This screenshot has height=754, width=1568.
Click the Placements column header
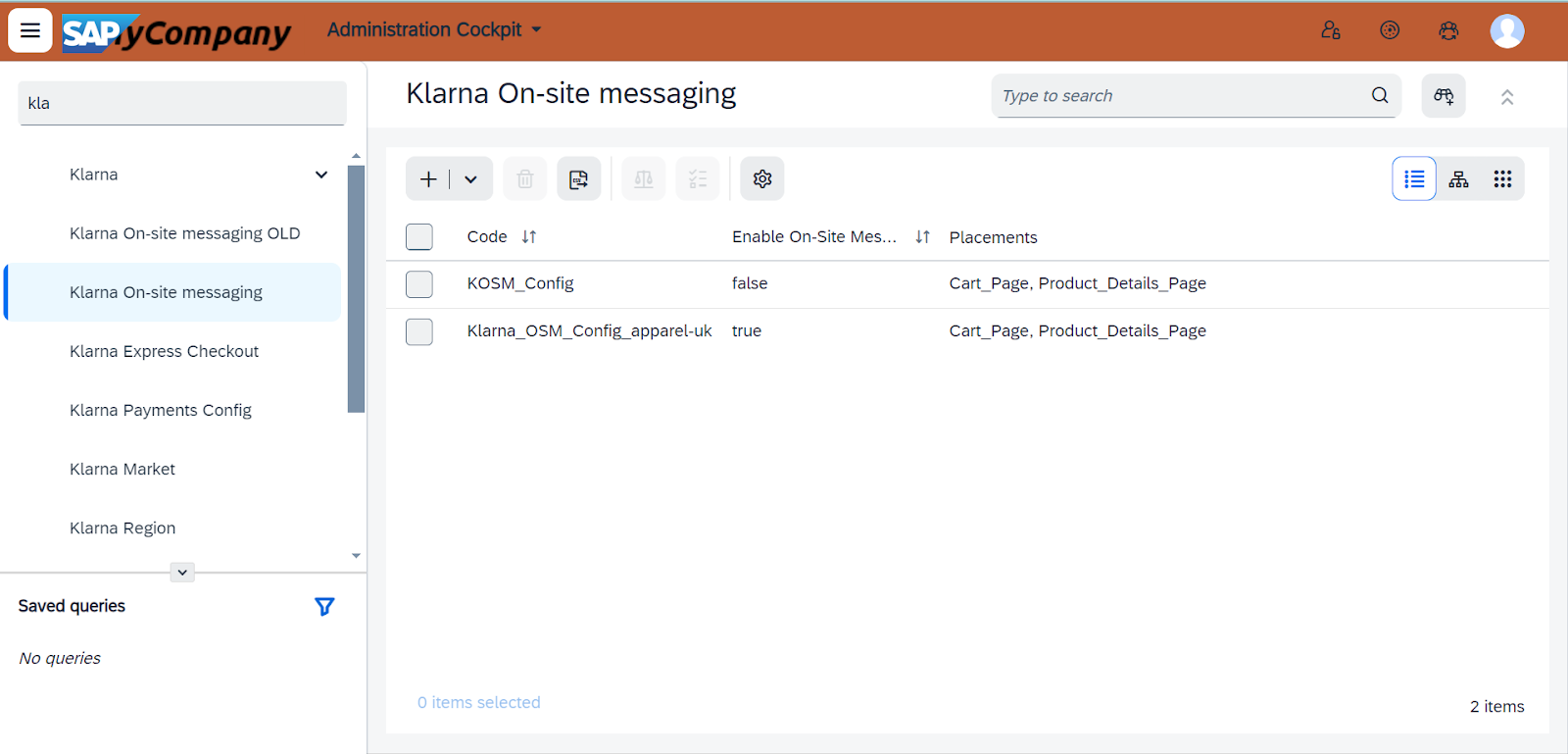pyautogui.click(x=993, y=237)
